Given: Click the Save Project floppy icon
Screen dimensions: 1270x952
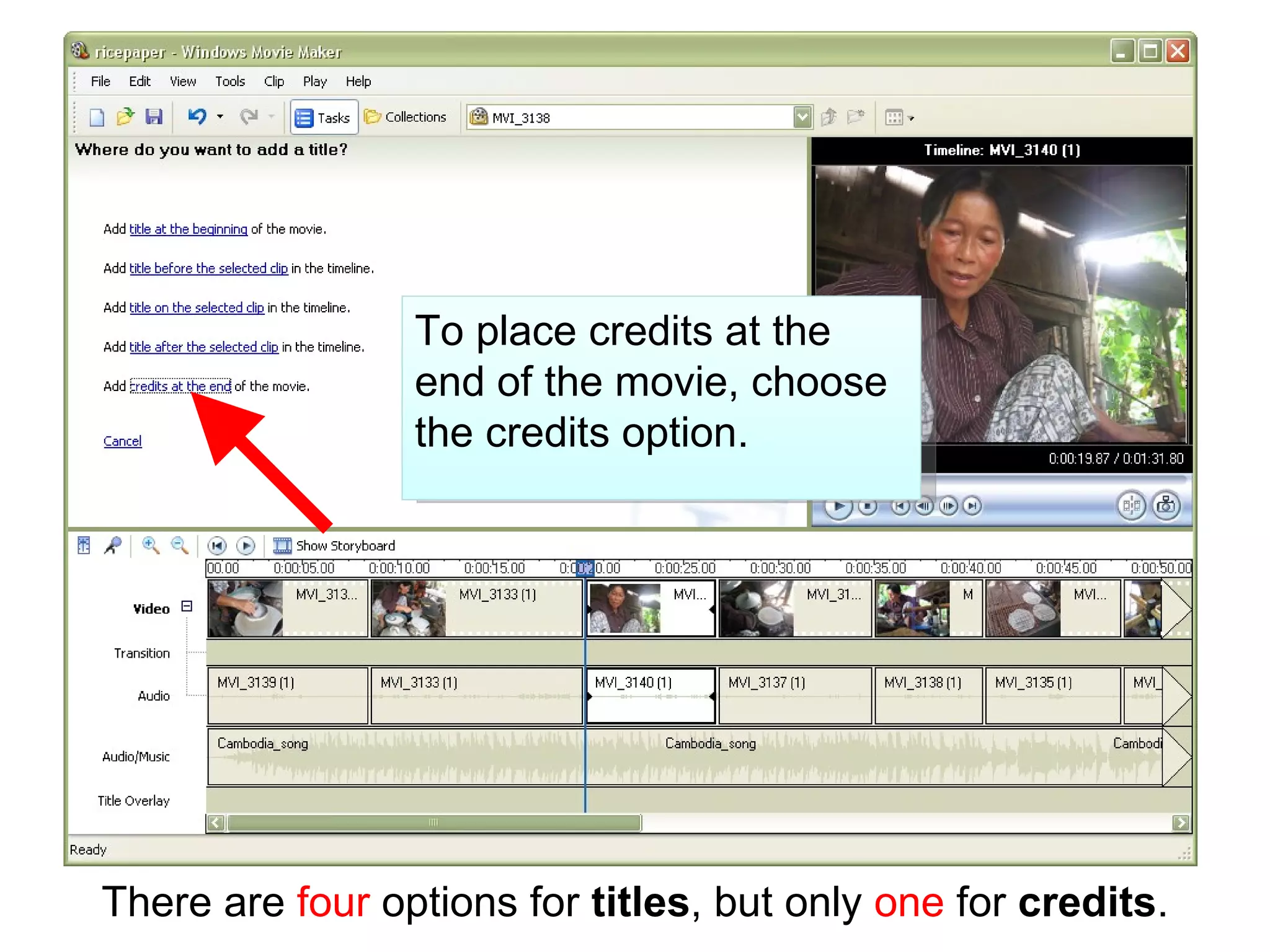Looking at the screenshot, I should [x=153, y=117].
